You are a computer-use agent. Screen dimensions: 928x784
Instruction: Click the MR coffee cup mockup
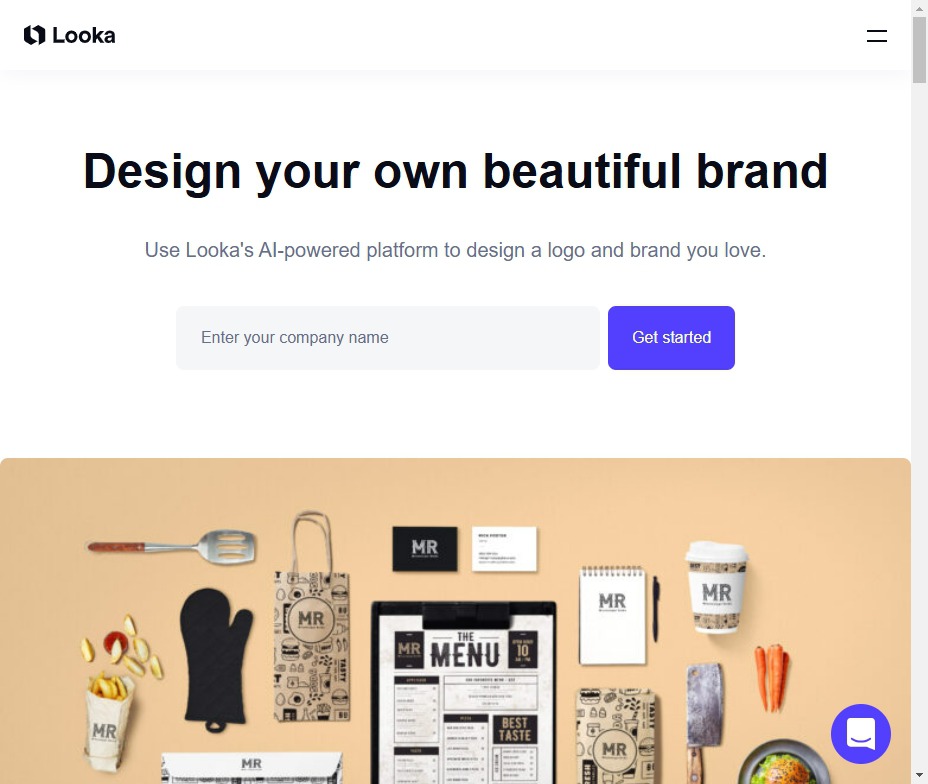click(717, 588)
